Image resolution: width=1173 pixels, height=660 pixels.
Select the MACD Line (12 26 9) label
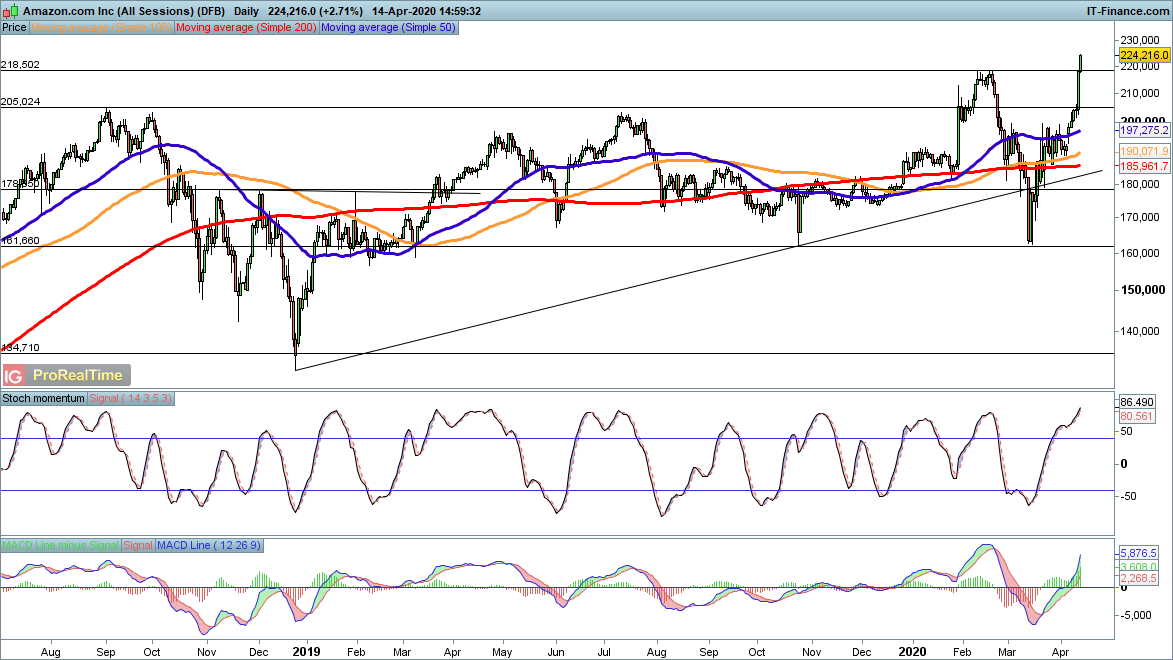pos(209,546)
